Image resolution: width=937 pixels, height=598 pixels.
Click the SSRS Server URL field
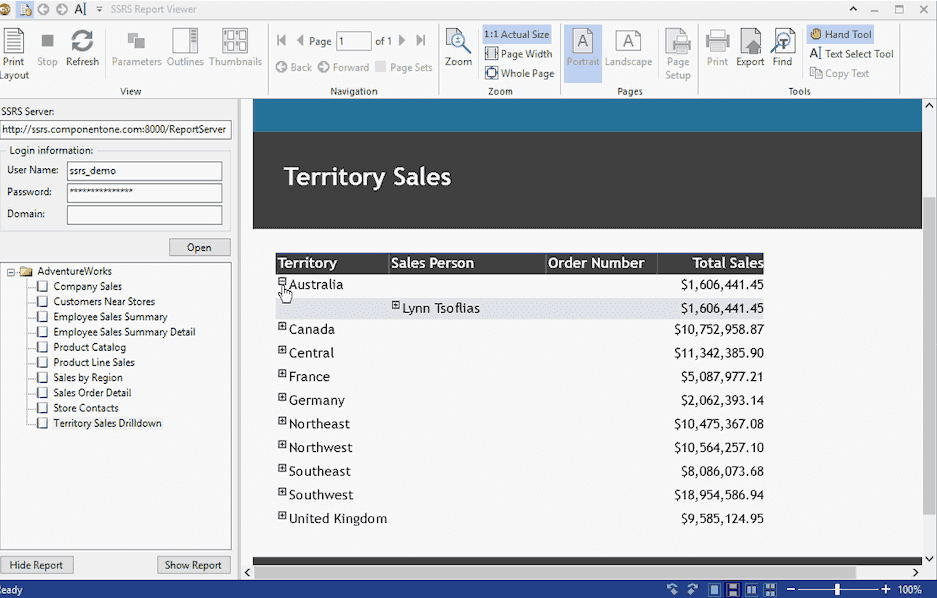(115, 130)
